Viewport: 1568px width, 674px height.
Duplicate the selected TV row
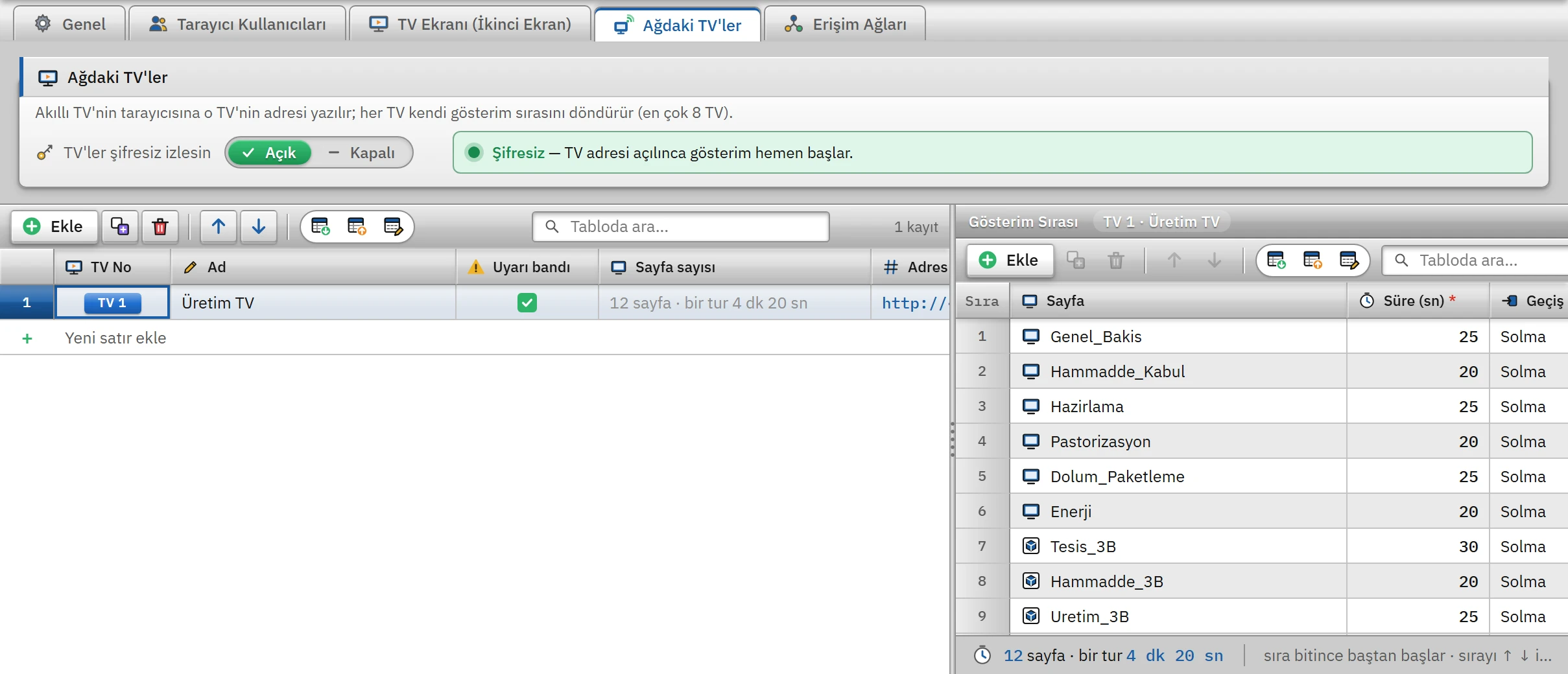coord(120,226)
